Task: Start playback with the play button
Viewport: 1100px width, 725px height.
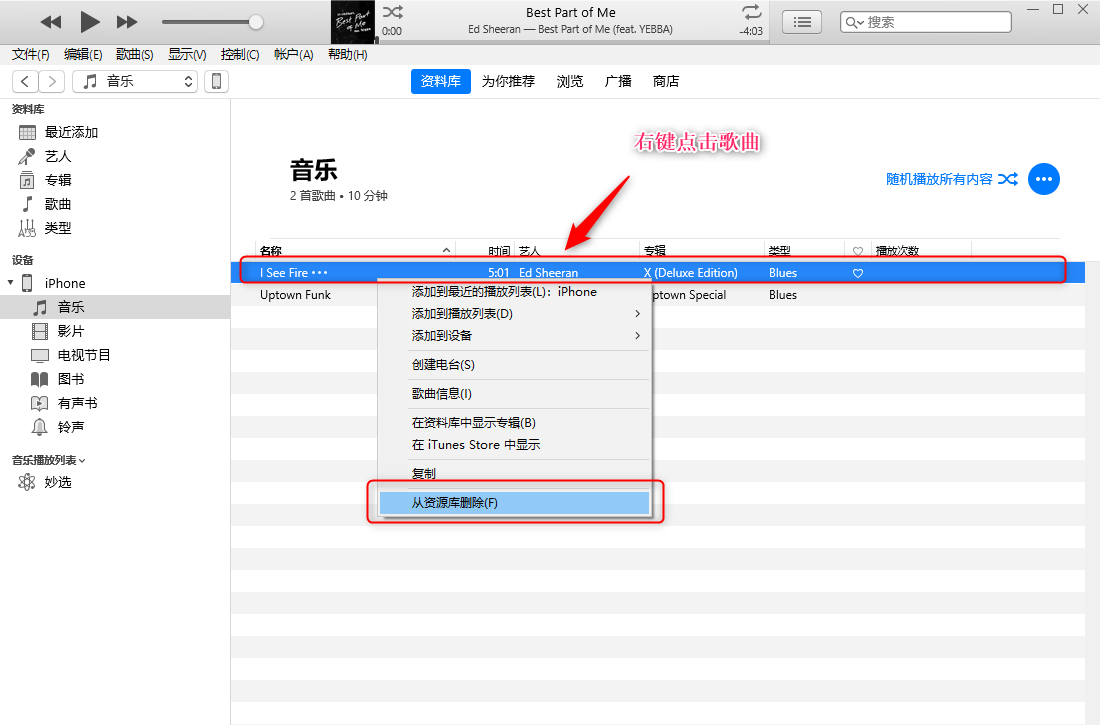Action: point(89,22)
